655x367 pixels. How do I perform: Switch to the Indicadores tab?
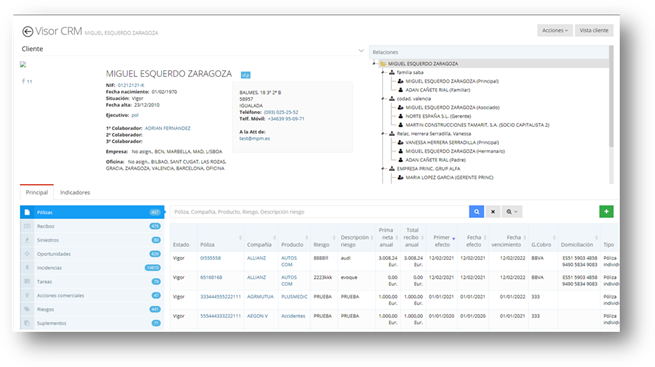tap(75, 192)
